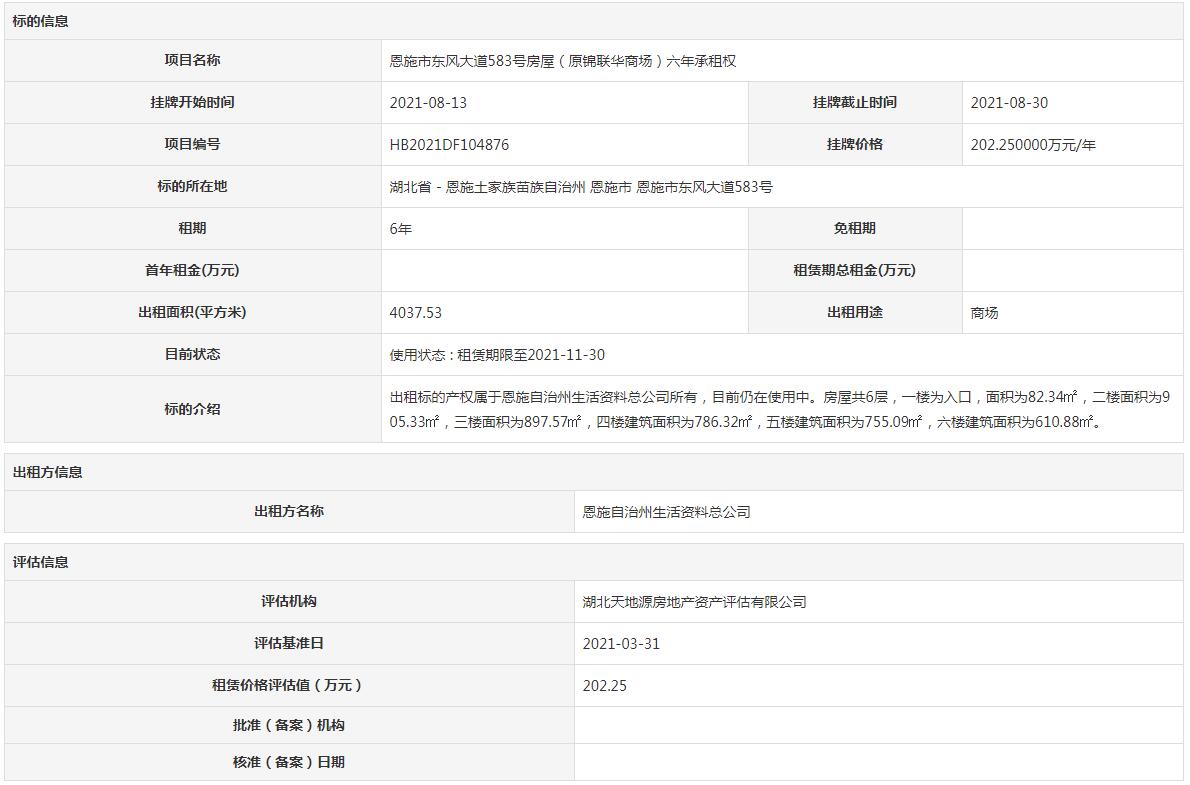Click the 出租方名称 label
This screenshot has width=1190, height=785.
(x=289, y=512)
